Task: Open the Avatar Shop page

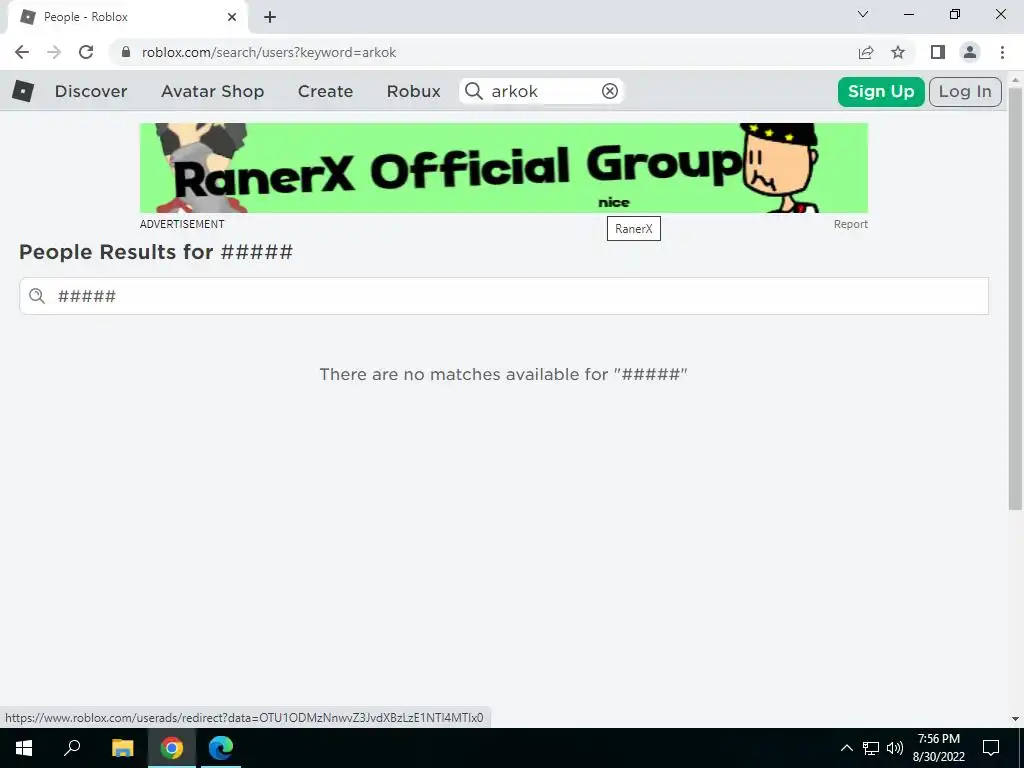Action: 212,91
